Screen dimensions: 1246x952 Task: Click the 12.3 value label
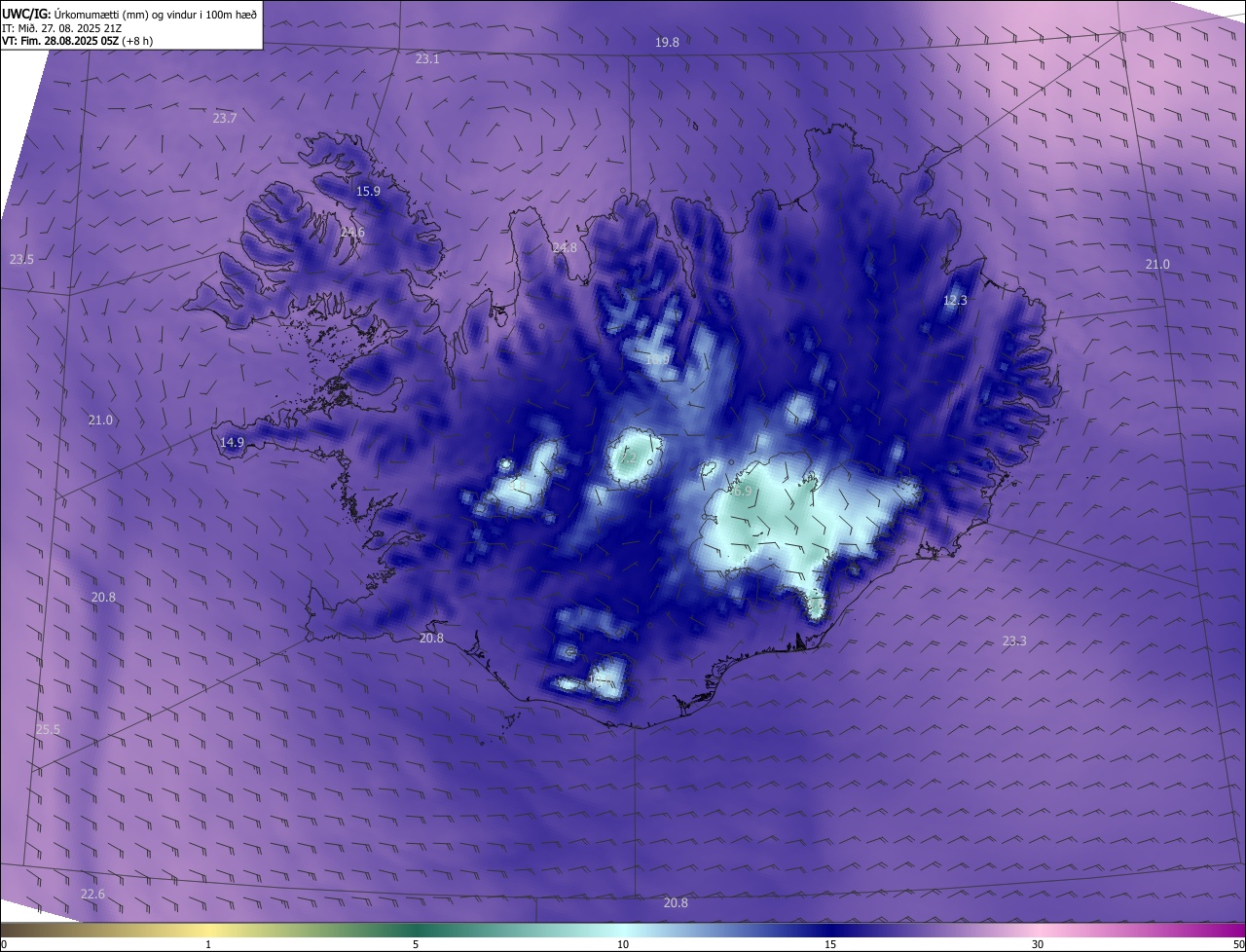955,301
